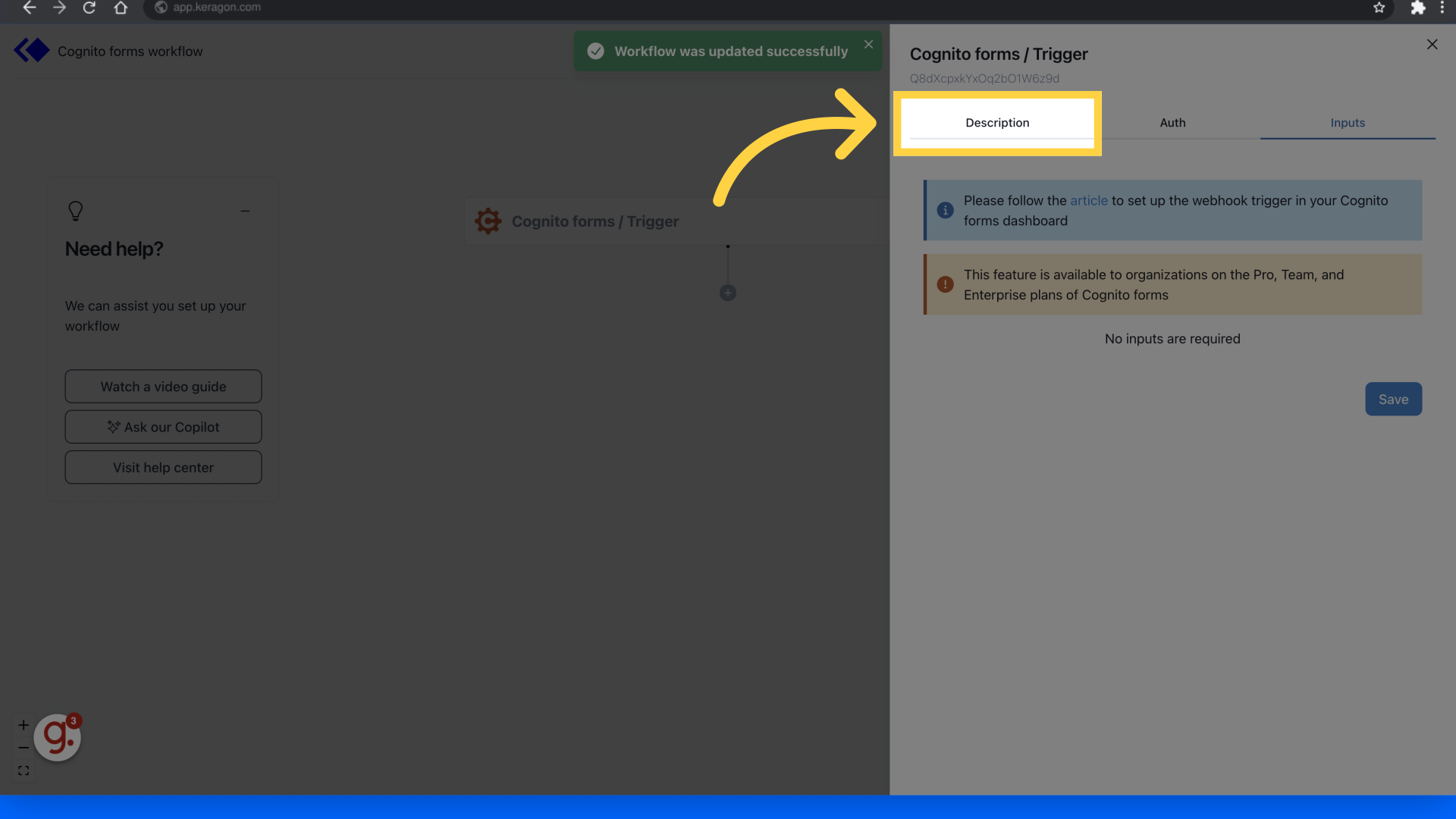Dismiss the workflow updated notification
The width and height of the screenshot is (1456, 819).
click(868, 44)
